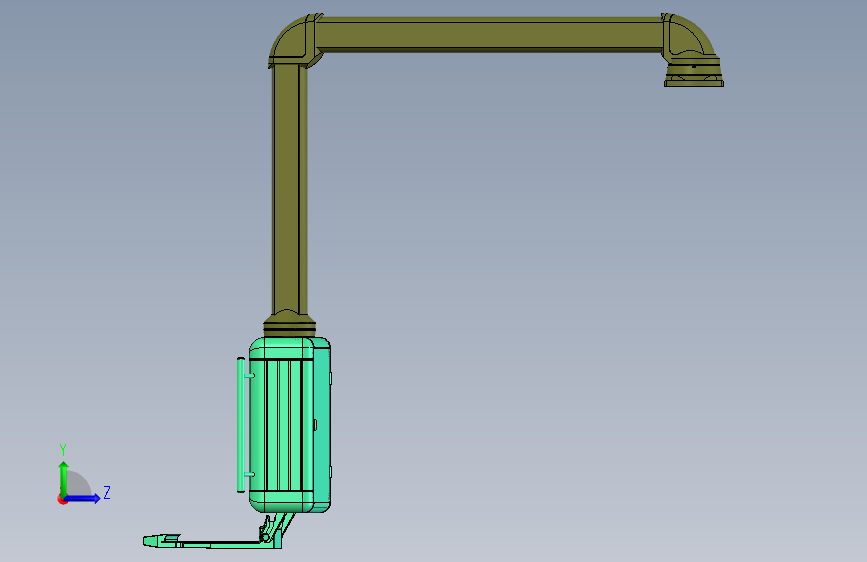Select the green ribbed box body
The image size is (867, 562).
290,425
